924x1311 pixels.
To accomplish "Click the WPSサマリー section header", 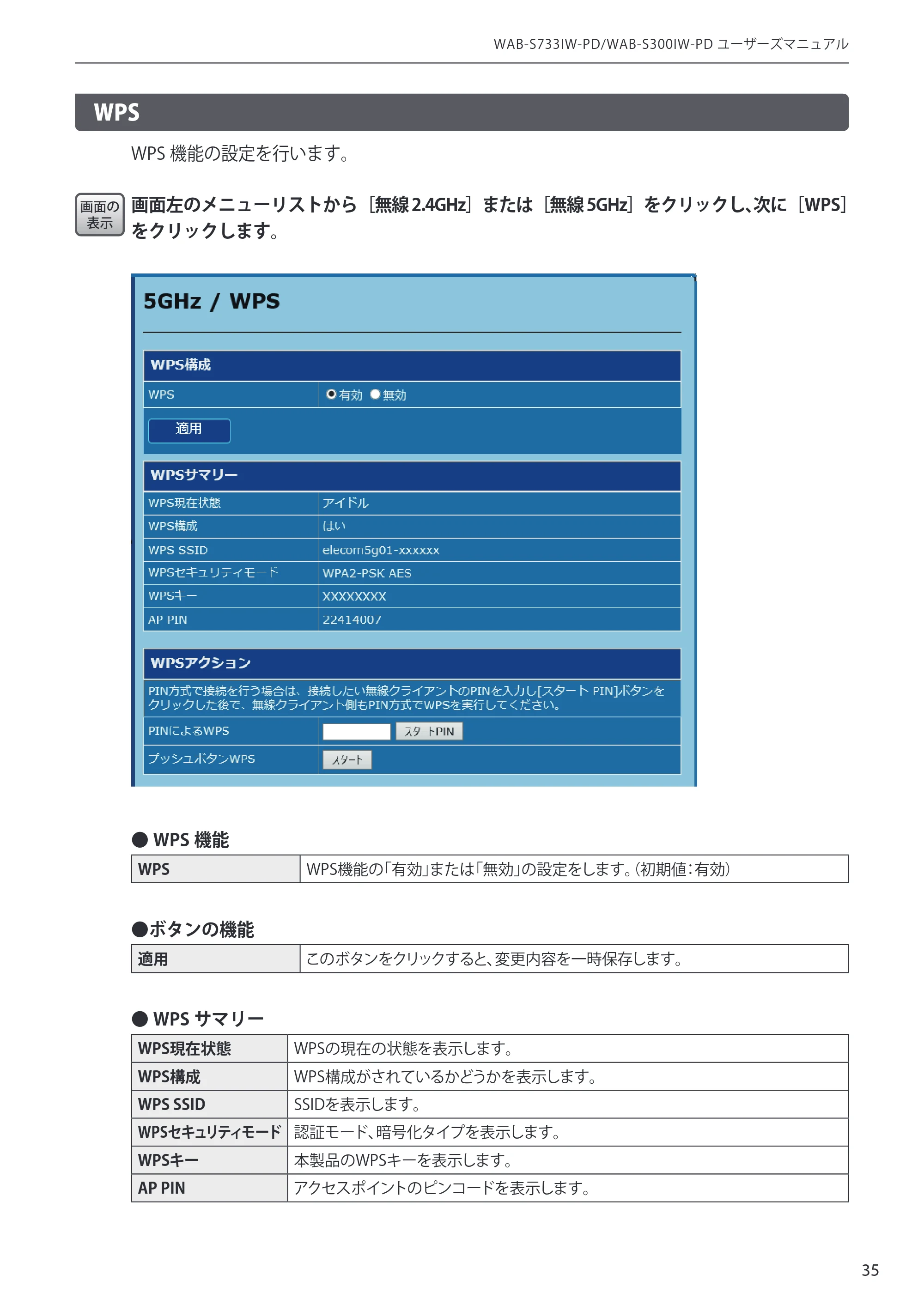I will 412,476.
